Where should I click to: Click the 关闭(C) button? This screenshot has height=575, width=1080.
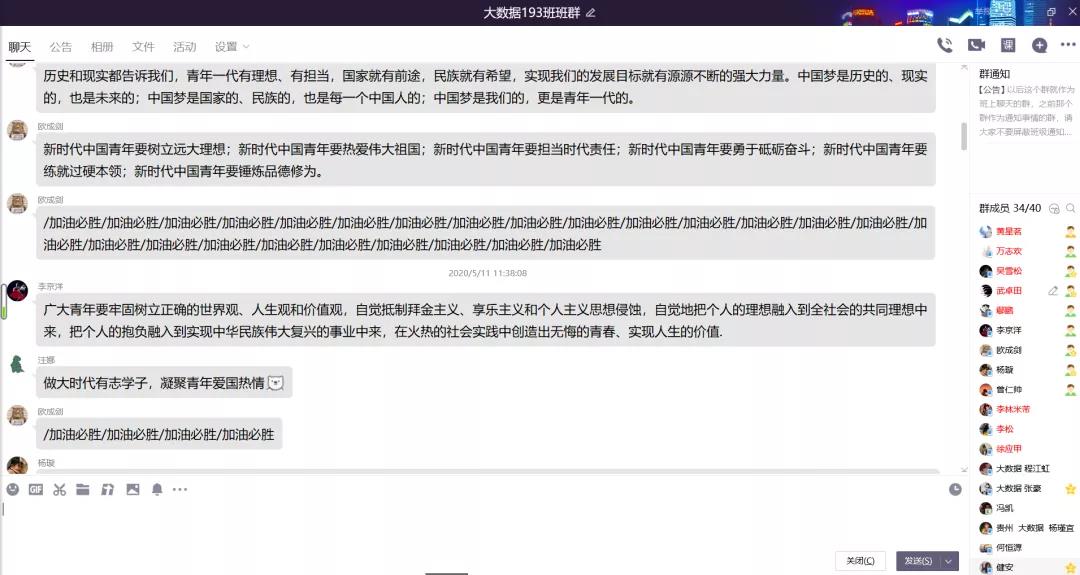[860, 561]
